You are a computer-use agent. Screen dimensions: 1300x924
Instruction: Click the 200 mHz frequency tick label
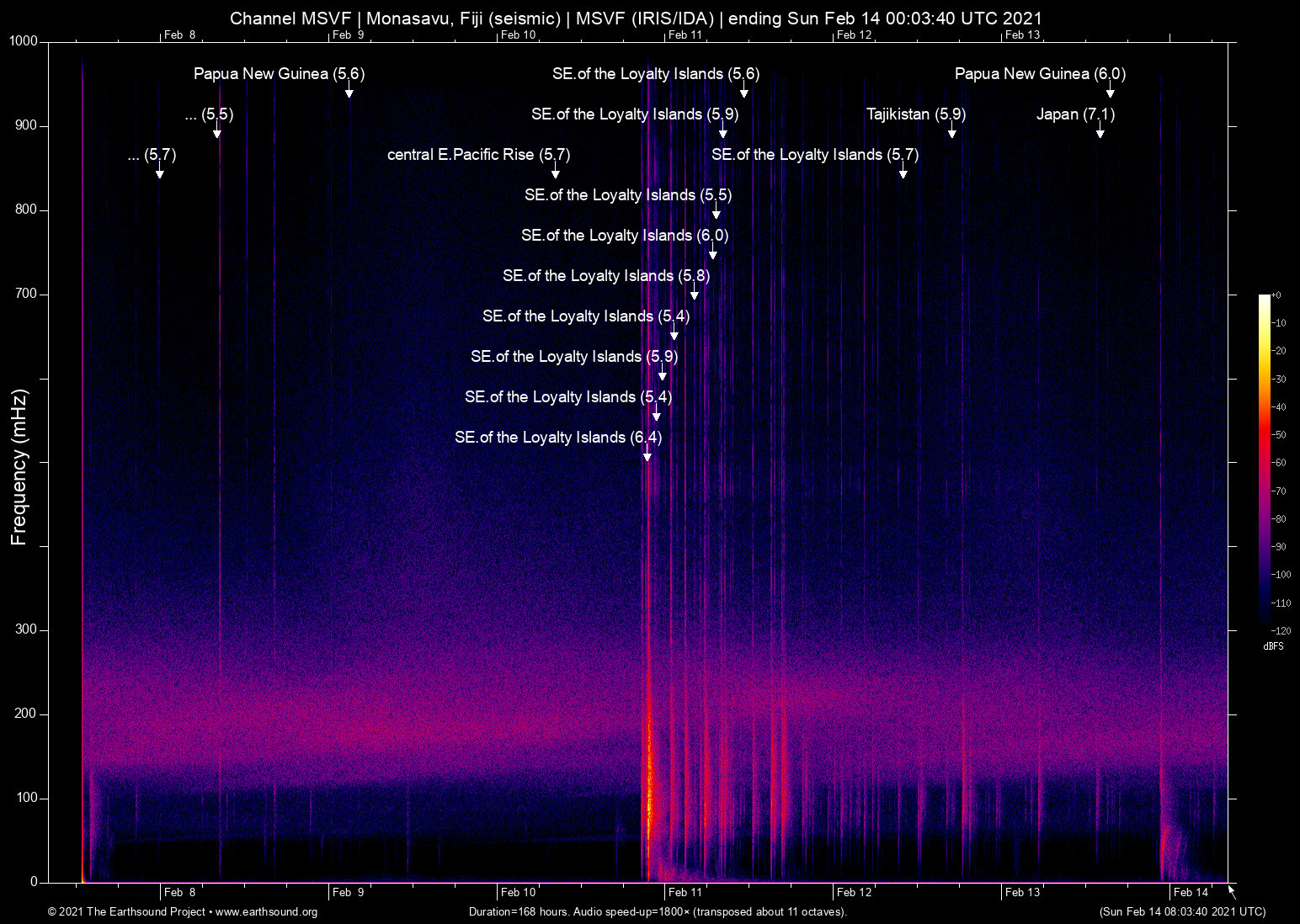[26, 714]
